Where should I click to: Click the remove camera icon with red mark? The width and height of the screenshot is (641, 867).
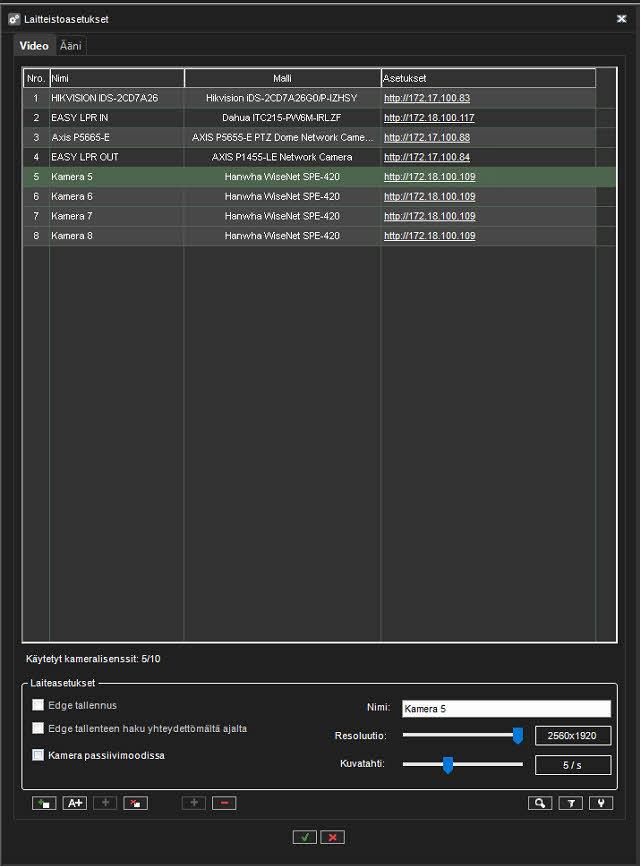pyautogui.click(x=135, y=803)
